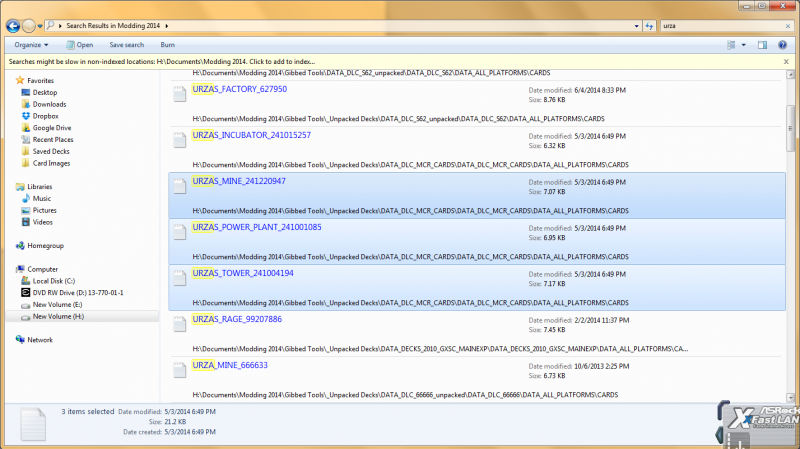
Task: Click the file icon of URZAS_MINE_241220947
Action: click(180, 186)
